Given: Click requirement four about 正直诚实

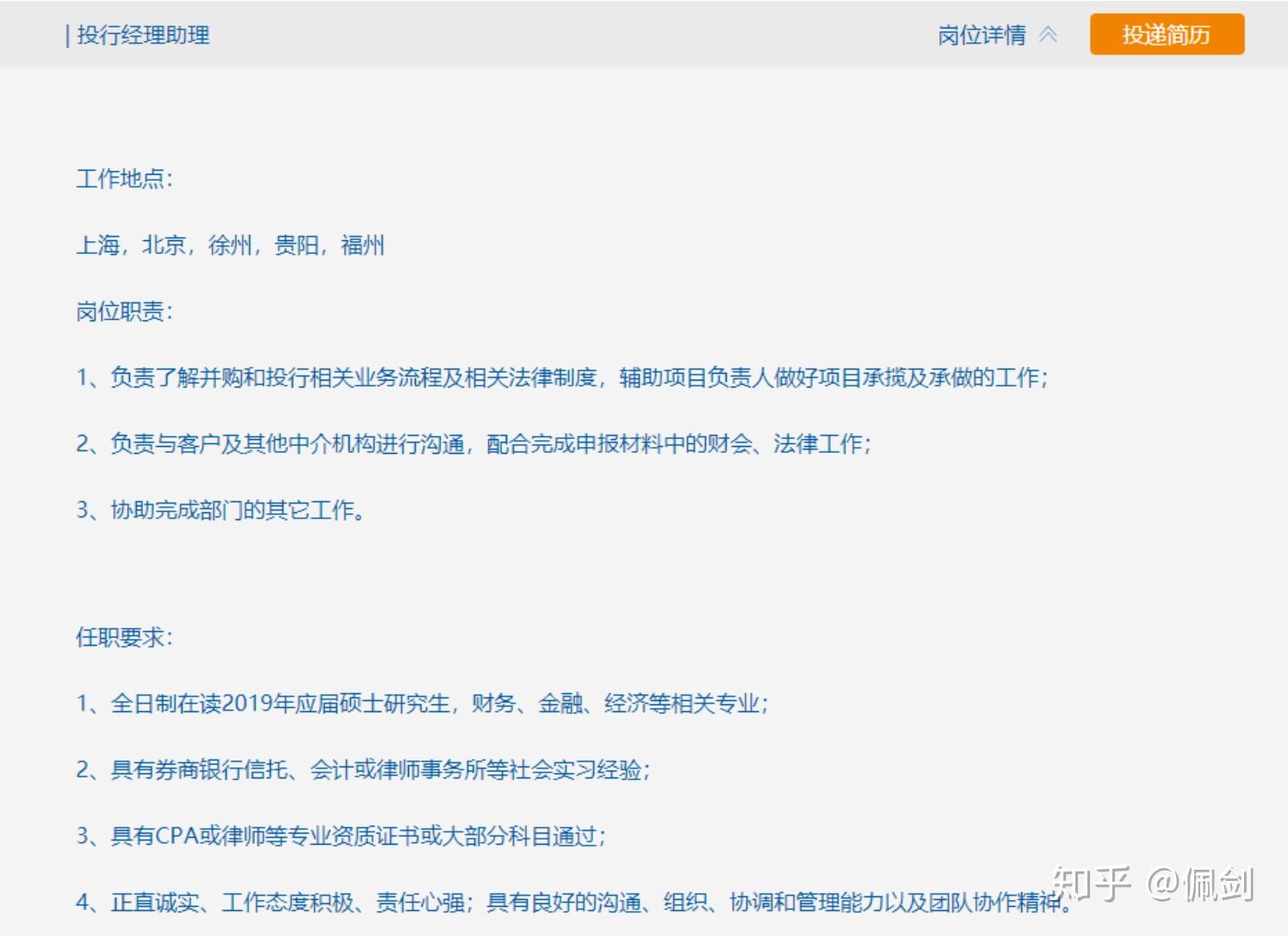Looking at the screenshot, I should 574,902.
